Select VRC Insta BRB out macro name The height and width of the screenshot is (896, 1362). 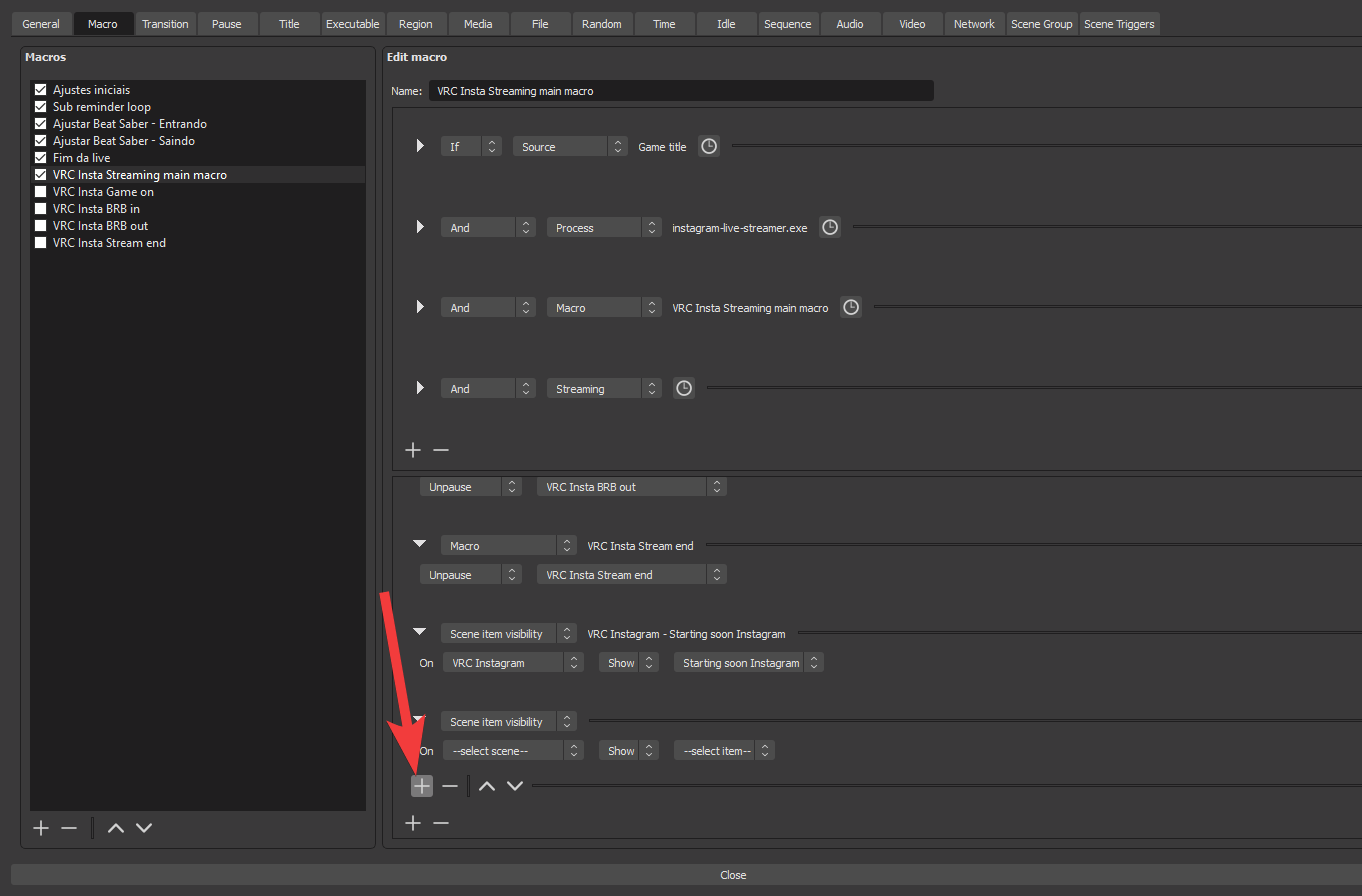coord(101,226)
